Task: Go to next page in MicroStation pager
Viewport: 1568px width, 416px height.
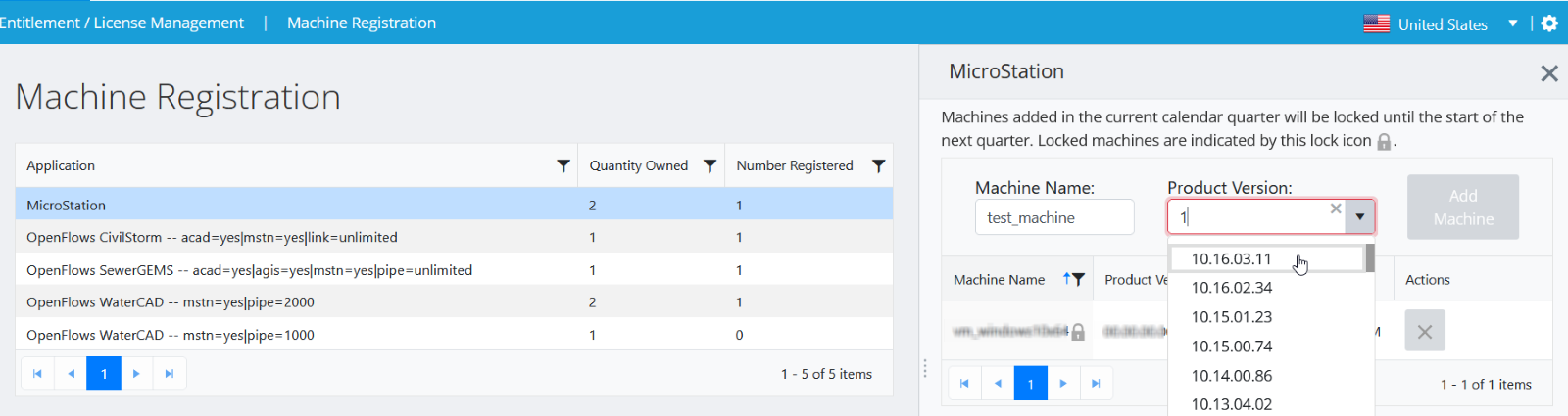Action: coord(1063,383)
